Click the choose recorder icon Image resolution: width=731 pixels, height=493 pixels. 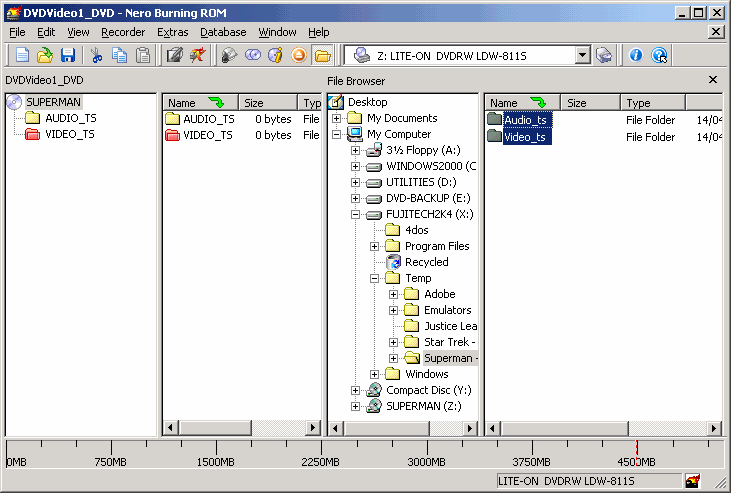604,55
